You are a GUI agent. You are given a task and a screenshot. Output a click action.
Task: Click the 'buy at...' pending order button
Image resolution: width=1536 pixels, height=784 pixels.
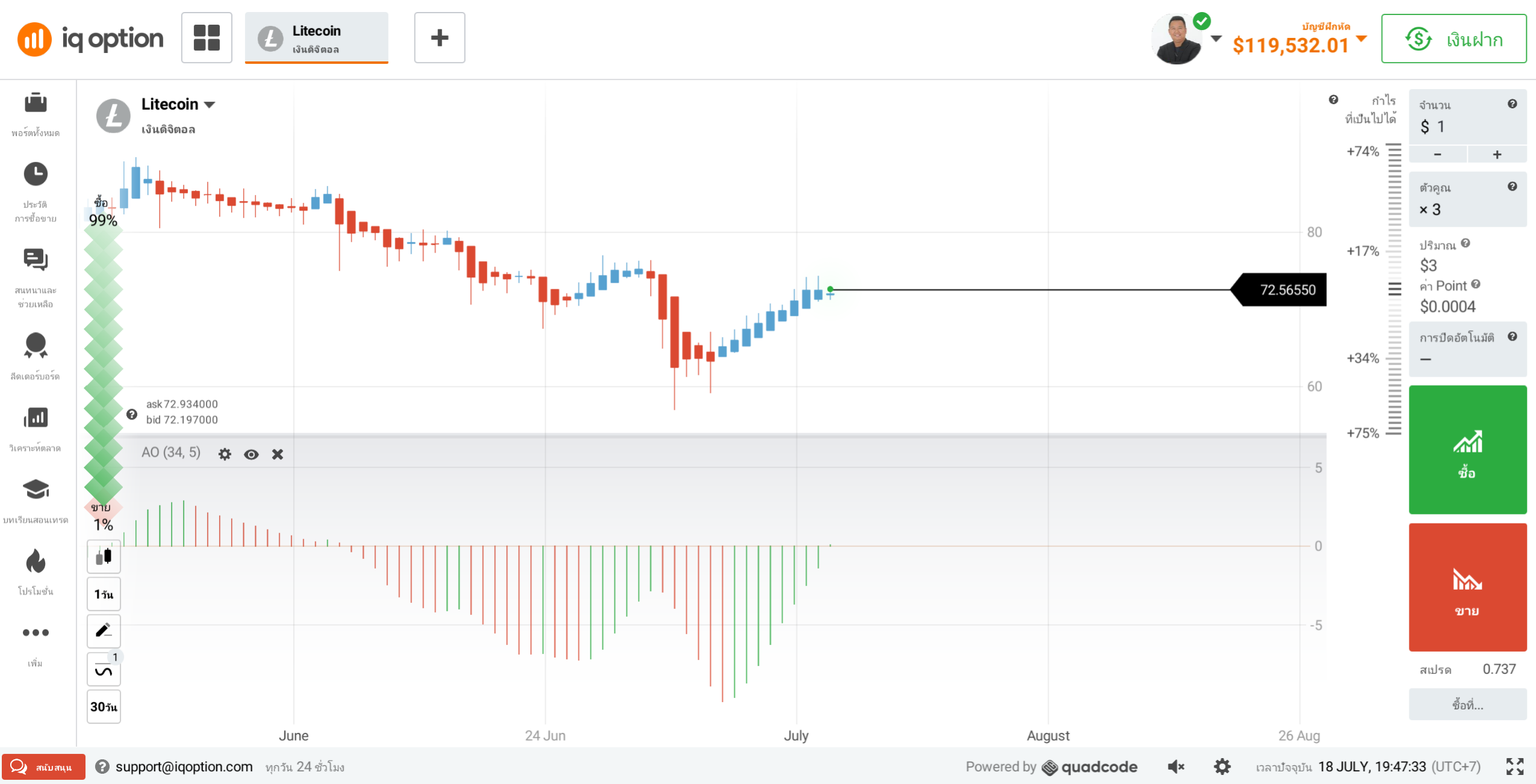click(x=1467, y=704)
